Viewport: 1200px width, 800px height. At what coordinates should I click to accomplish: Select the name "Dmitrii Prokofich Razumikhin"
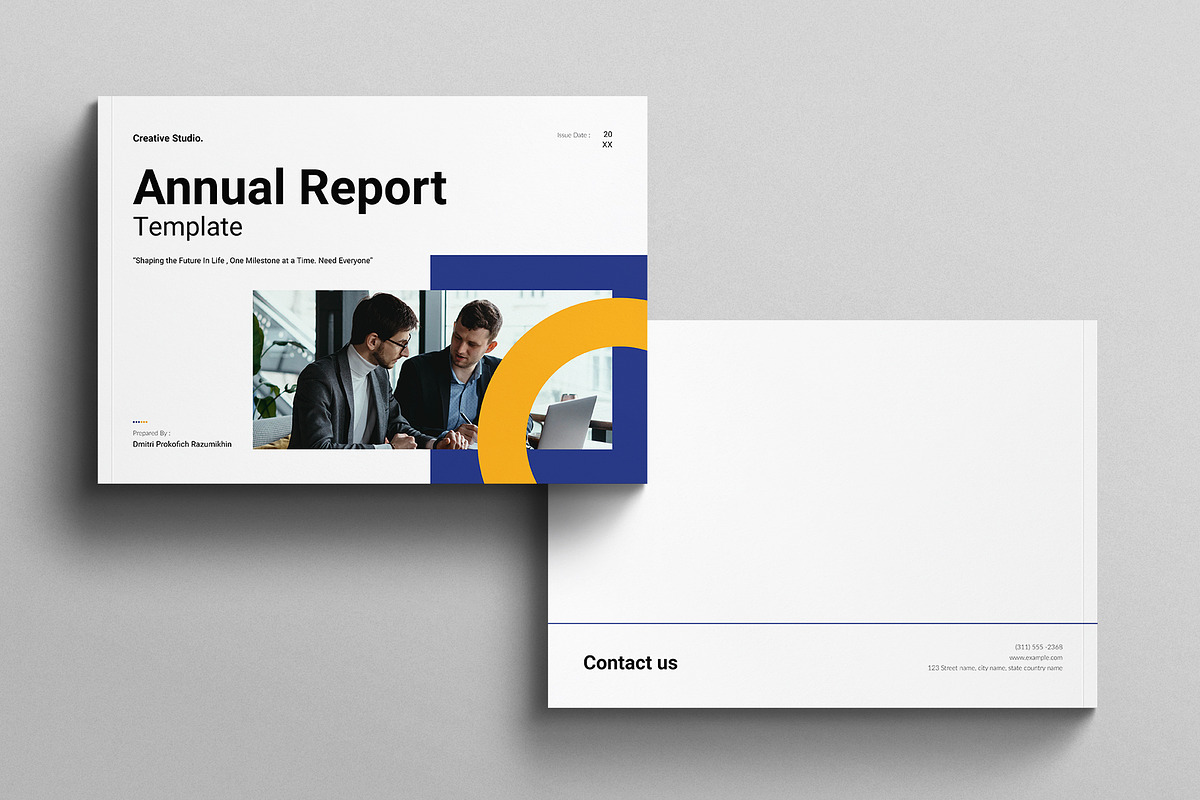[182, 444]
